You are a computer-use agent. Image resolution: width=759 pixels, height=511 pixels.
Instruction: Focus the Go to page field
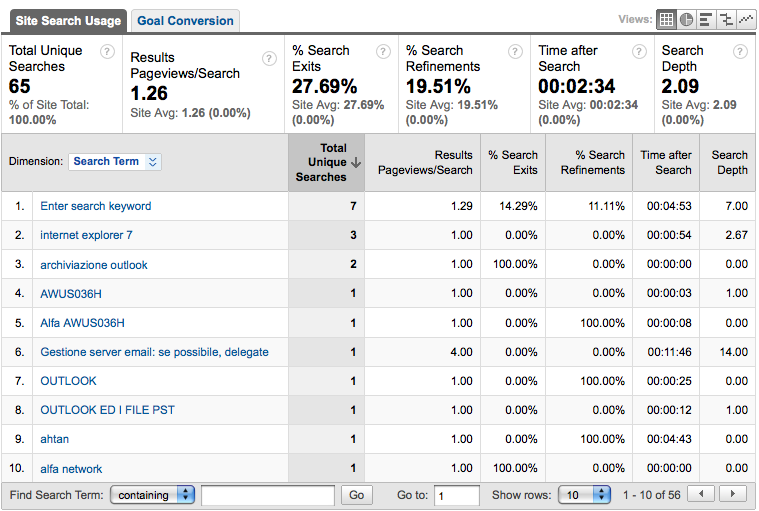[x=456, y=495]
